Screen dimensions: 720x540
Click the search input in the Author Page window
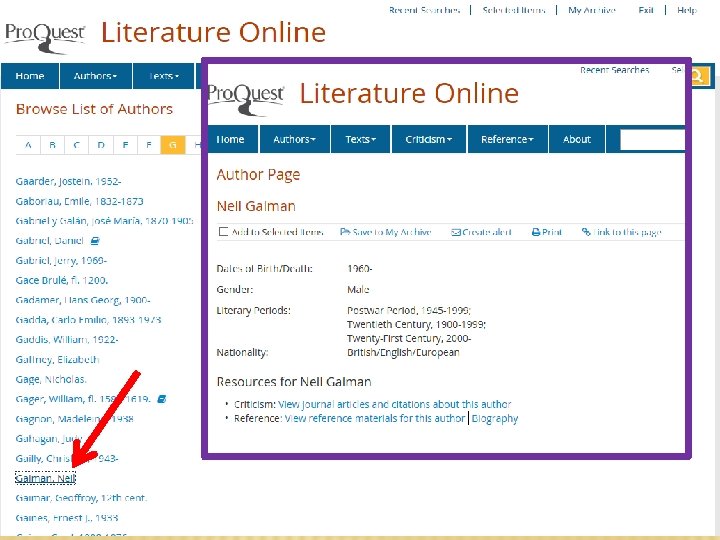[652, 140]
